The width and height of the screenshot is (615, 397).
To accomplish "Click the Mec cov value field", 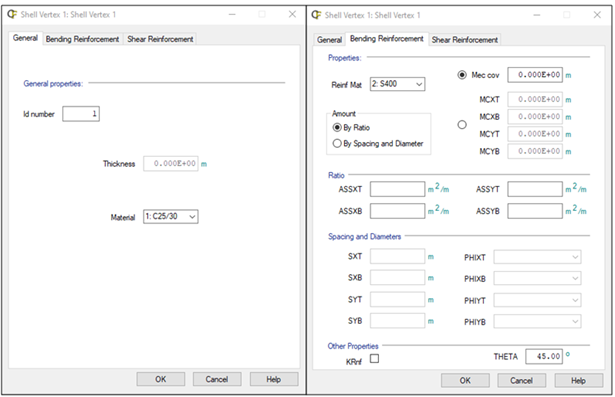I will [x=535, y=75].
